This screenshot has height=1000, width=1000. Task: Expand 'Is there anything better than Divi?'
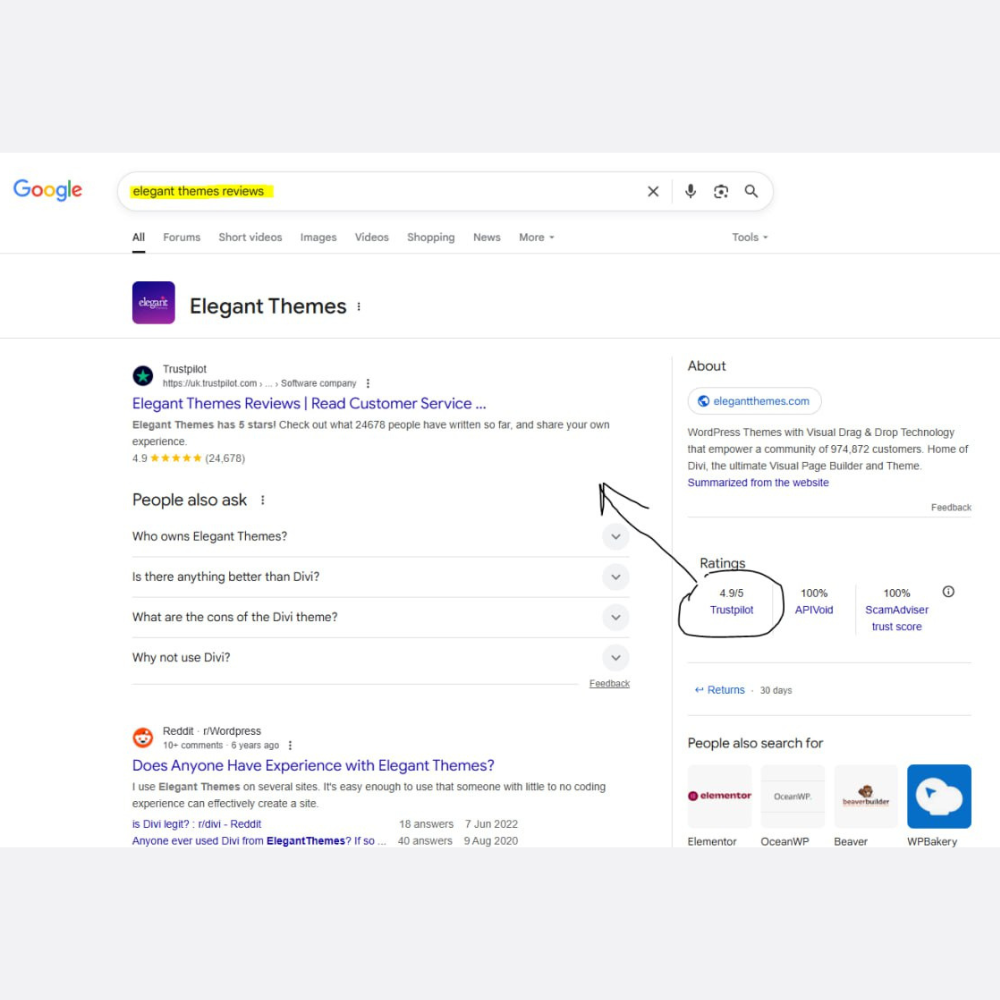380,577
